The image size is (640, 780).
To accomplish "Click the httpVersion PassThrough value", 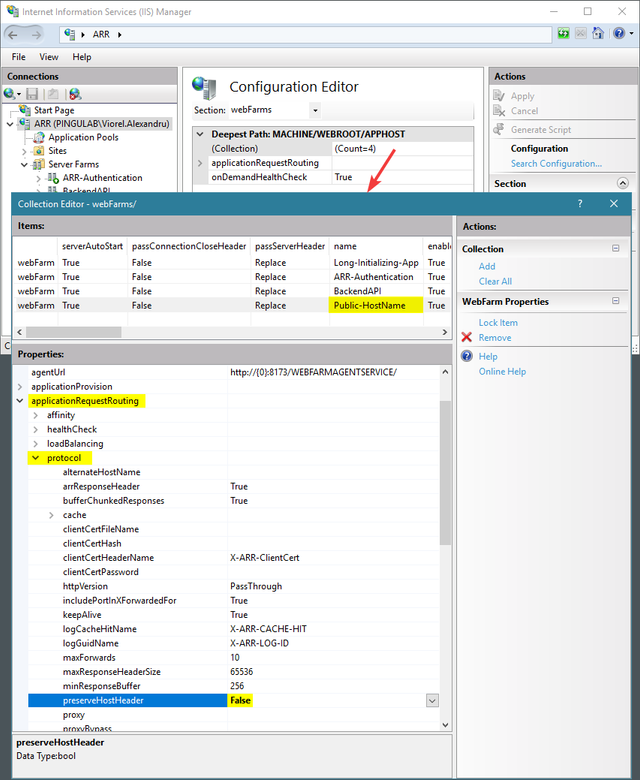I will pos(256,586).
